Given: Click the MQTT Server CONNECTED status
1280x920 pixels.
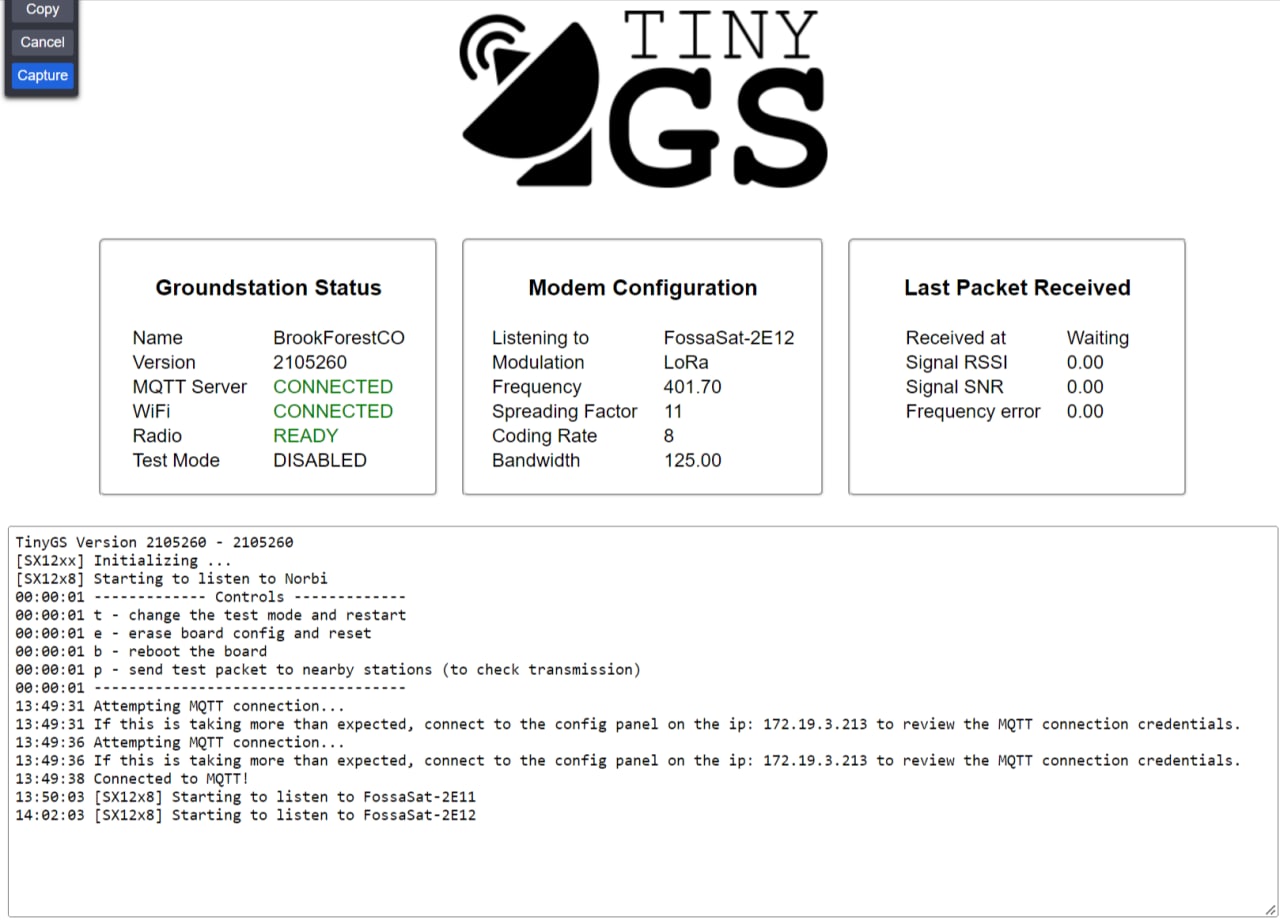Looking at the screenshot, I should click(x=333, y=387).
